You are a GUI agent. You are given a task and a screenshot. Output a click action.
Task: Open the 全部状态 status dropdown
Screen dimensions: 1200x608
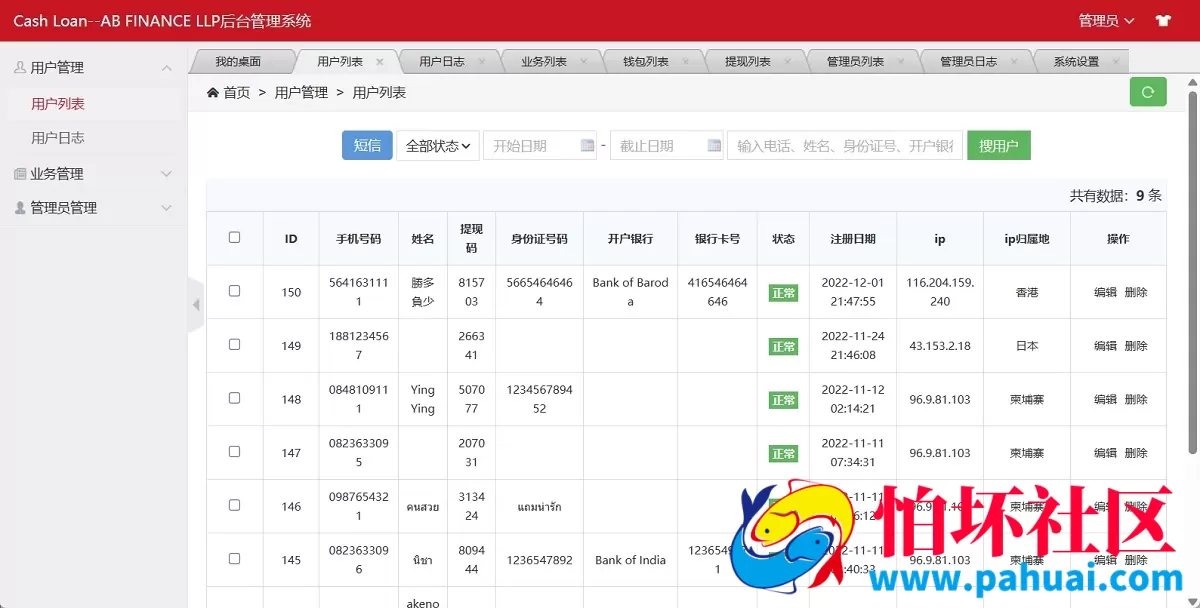pos(438,146)
